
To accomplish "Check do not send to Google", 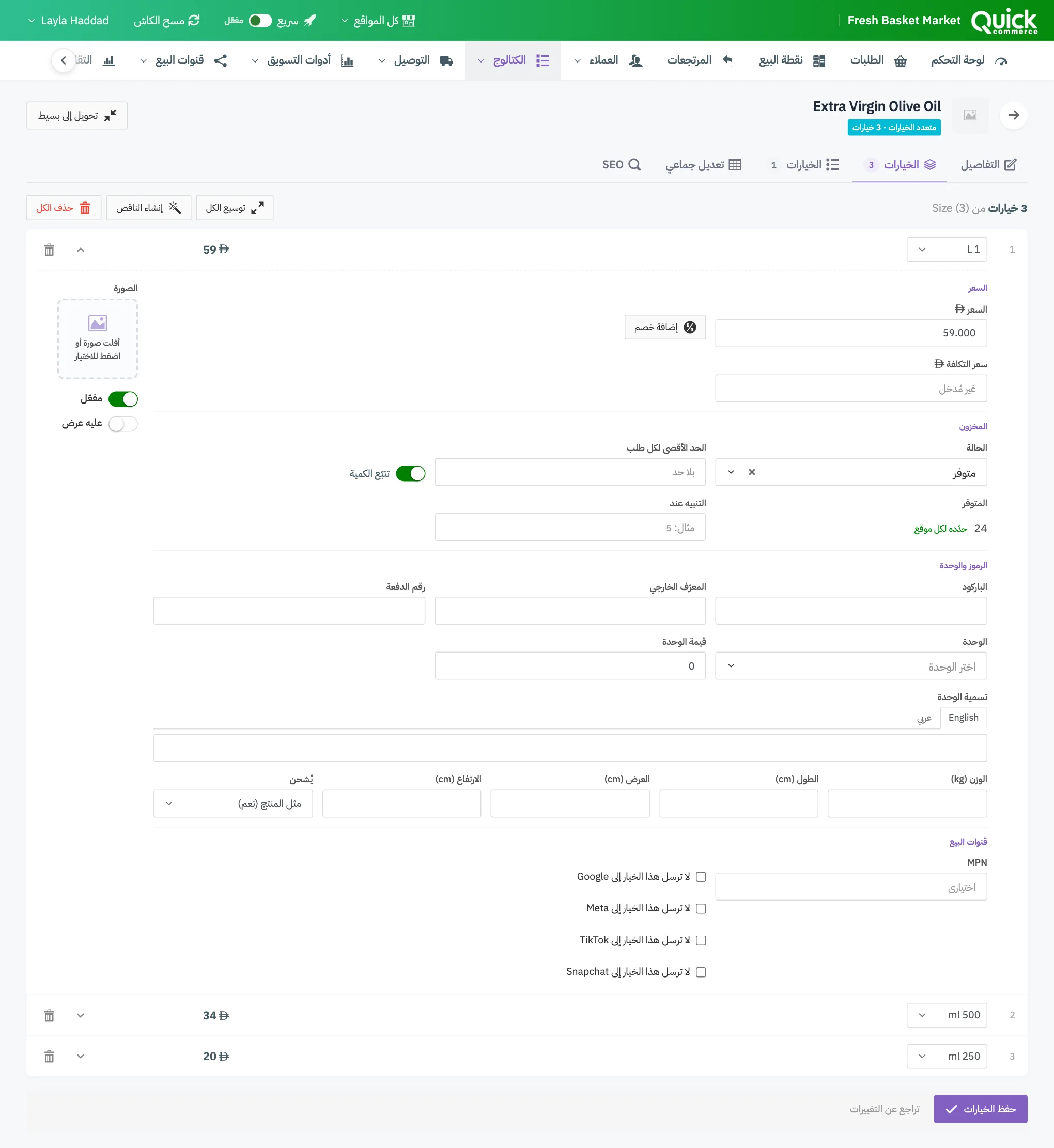I will click(701, 877).
